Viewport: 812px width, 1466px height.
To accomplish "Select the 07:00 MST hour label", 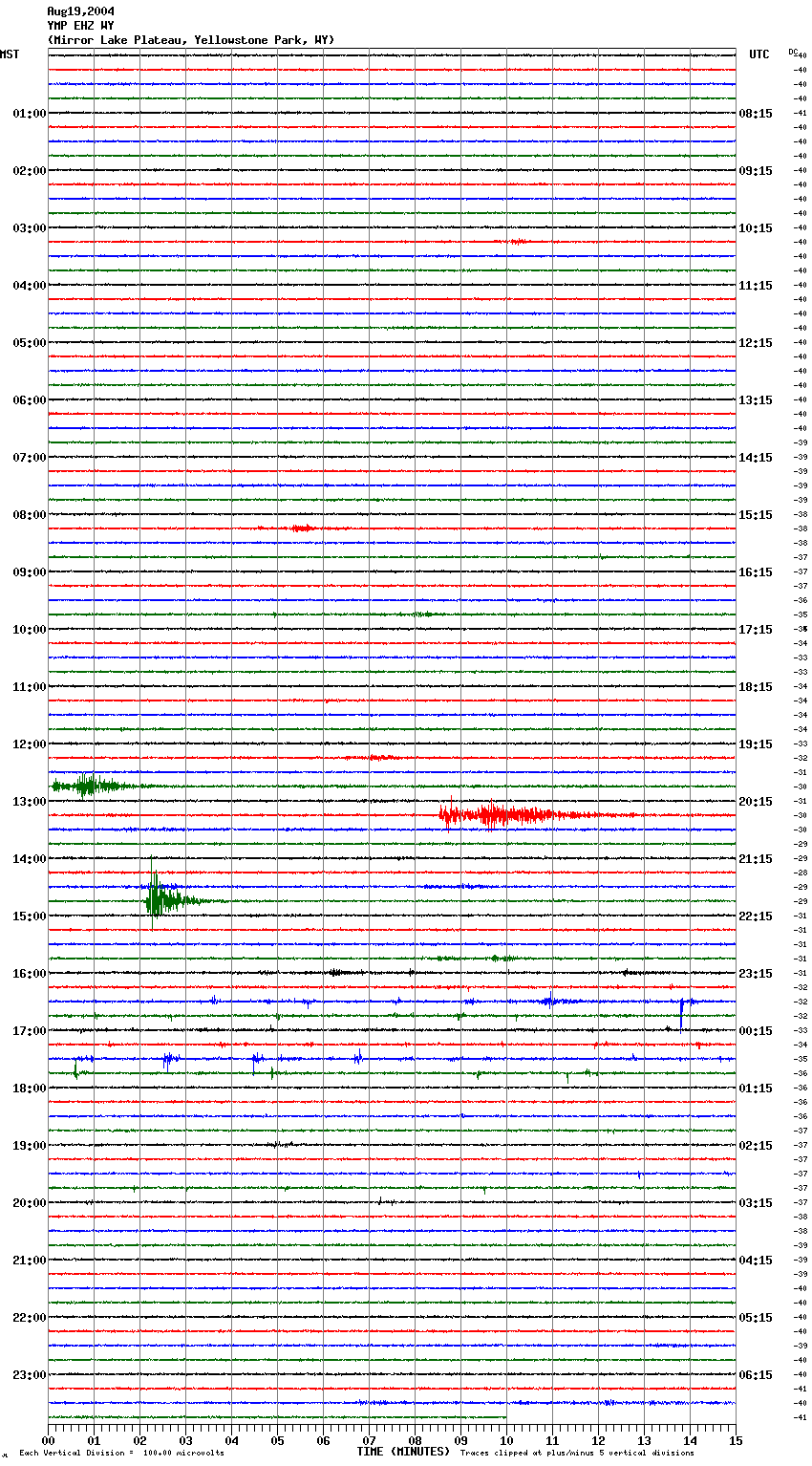I will coord(30,458).
